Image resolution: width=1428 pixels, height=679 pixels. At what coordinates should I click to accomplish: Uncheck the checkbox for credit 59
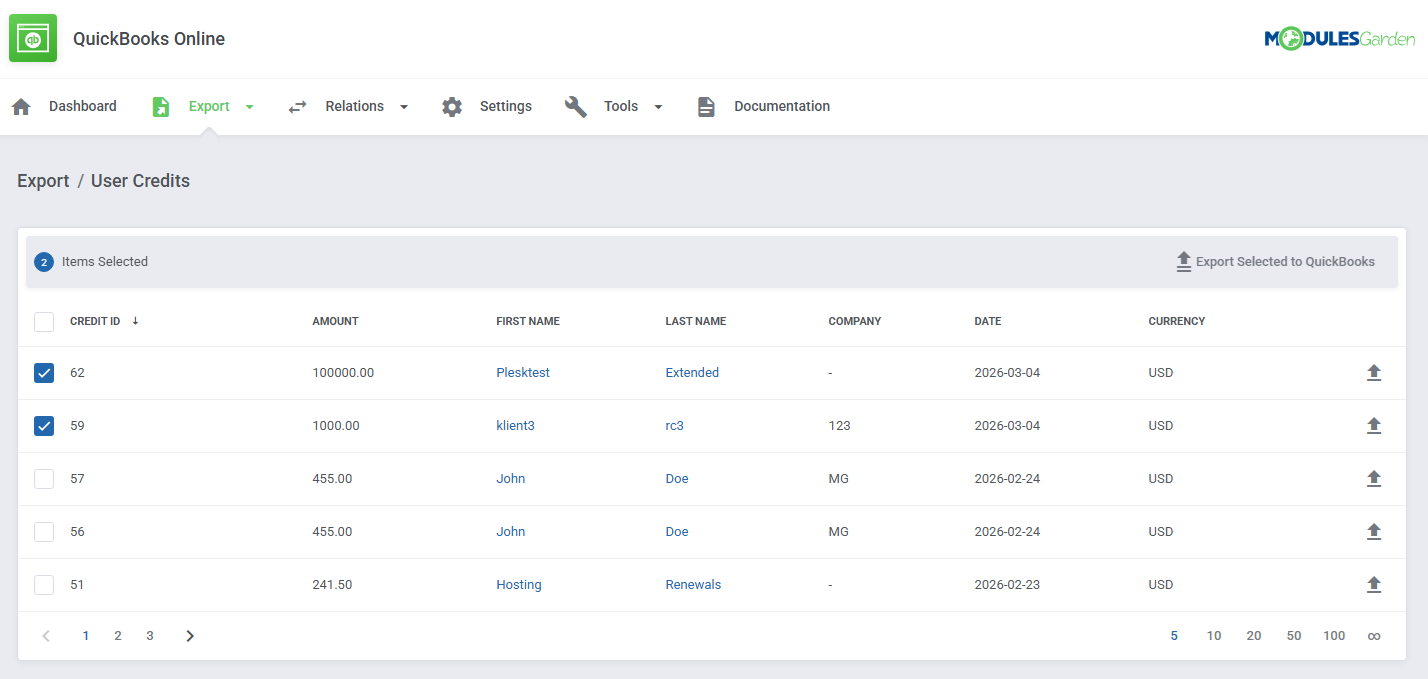[44, 426]
